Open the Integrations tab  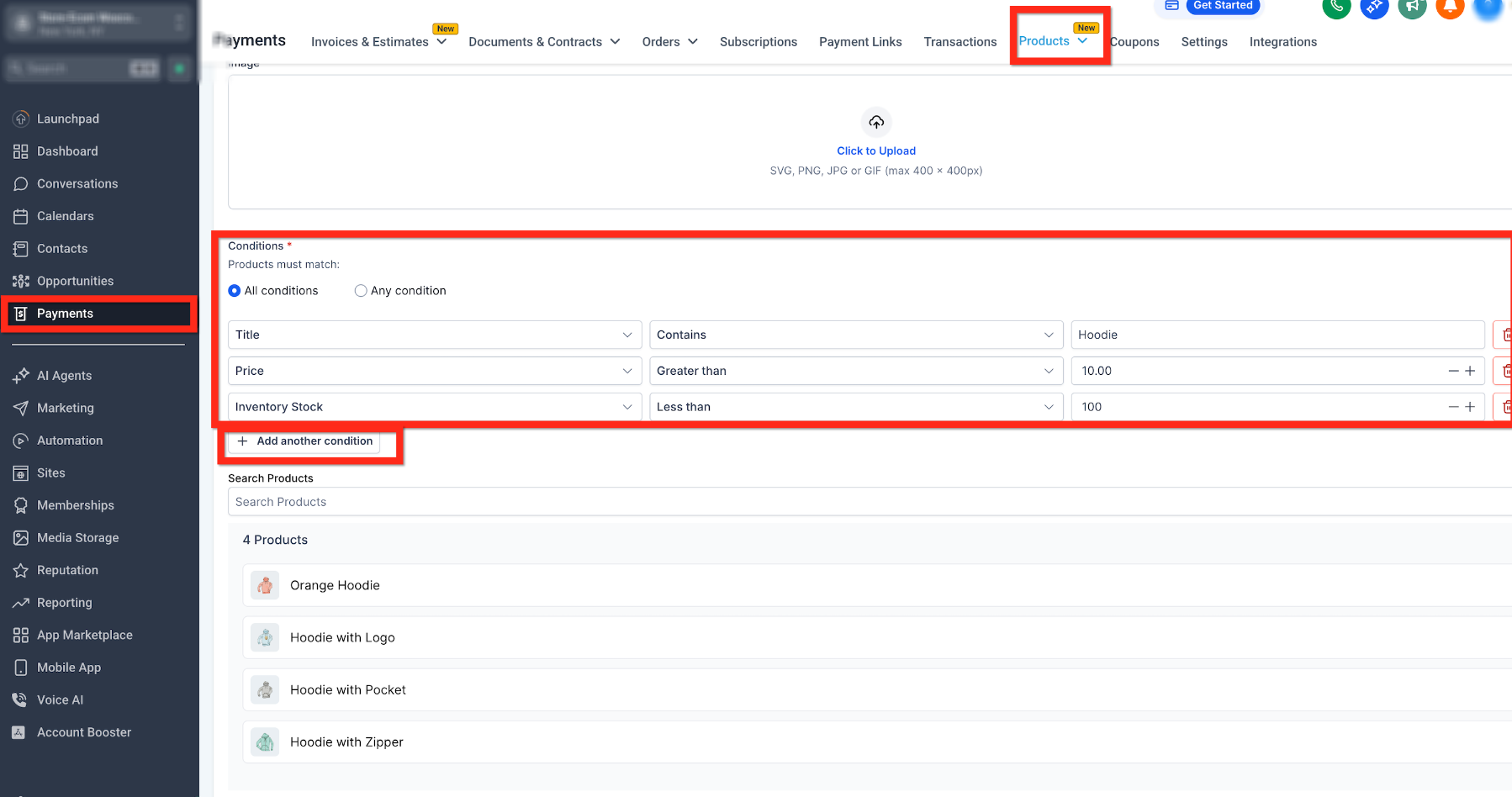point(1283,42)
